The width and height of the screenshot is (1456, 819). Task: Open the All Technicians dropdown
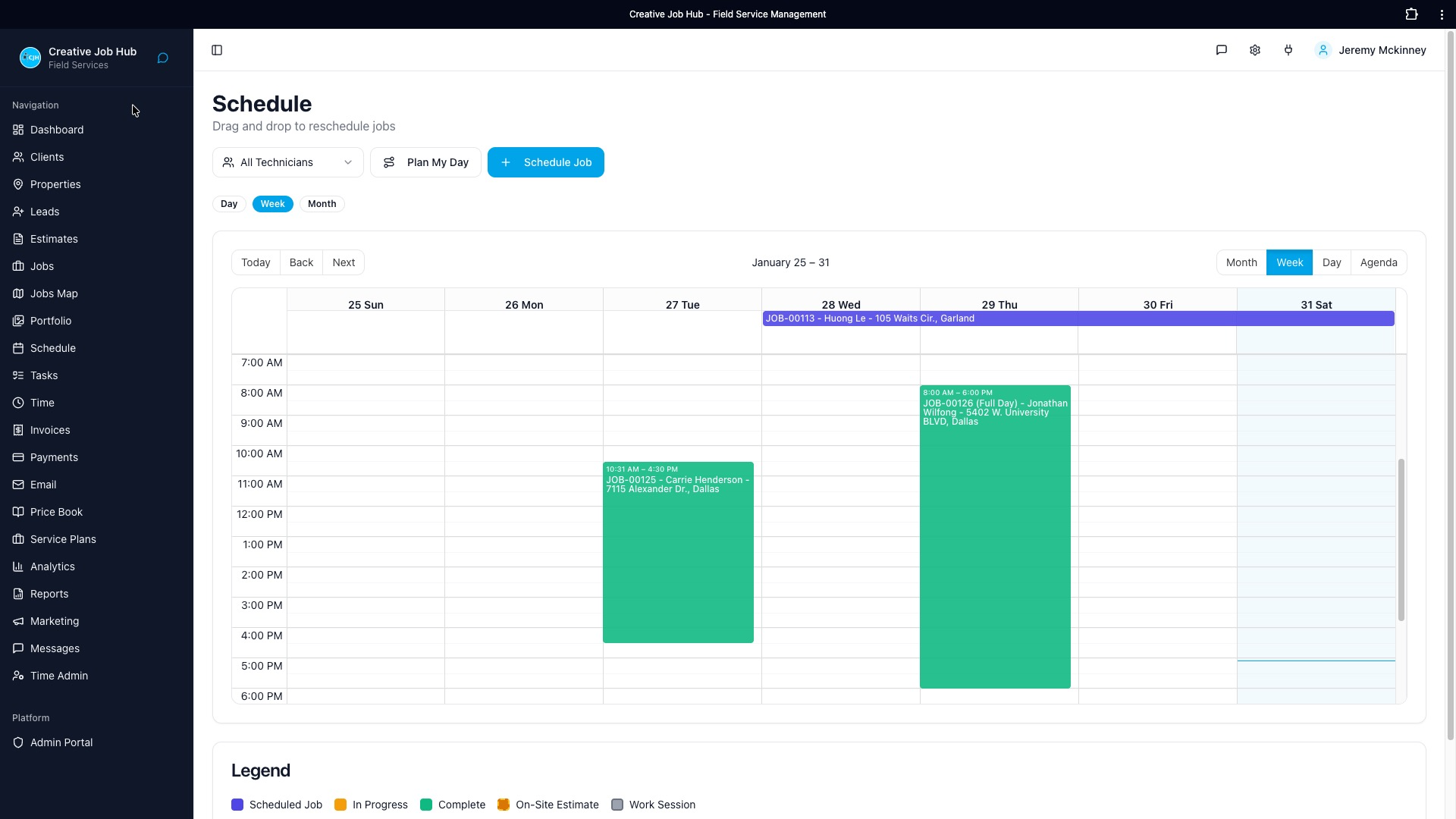(287, 162)
